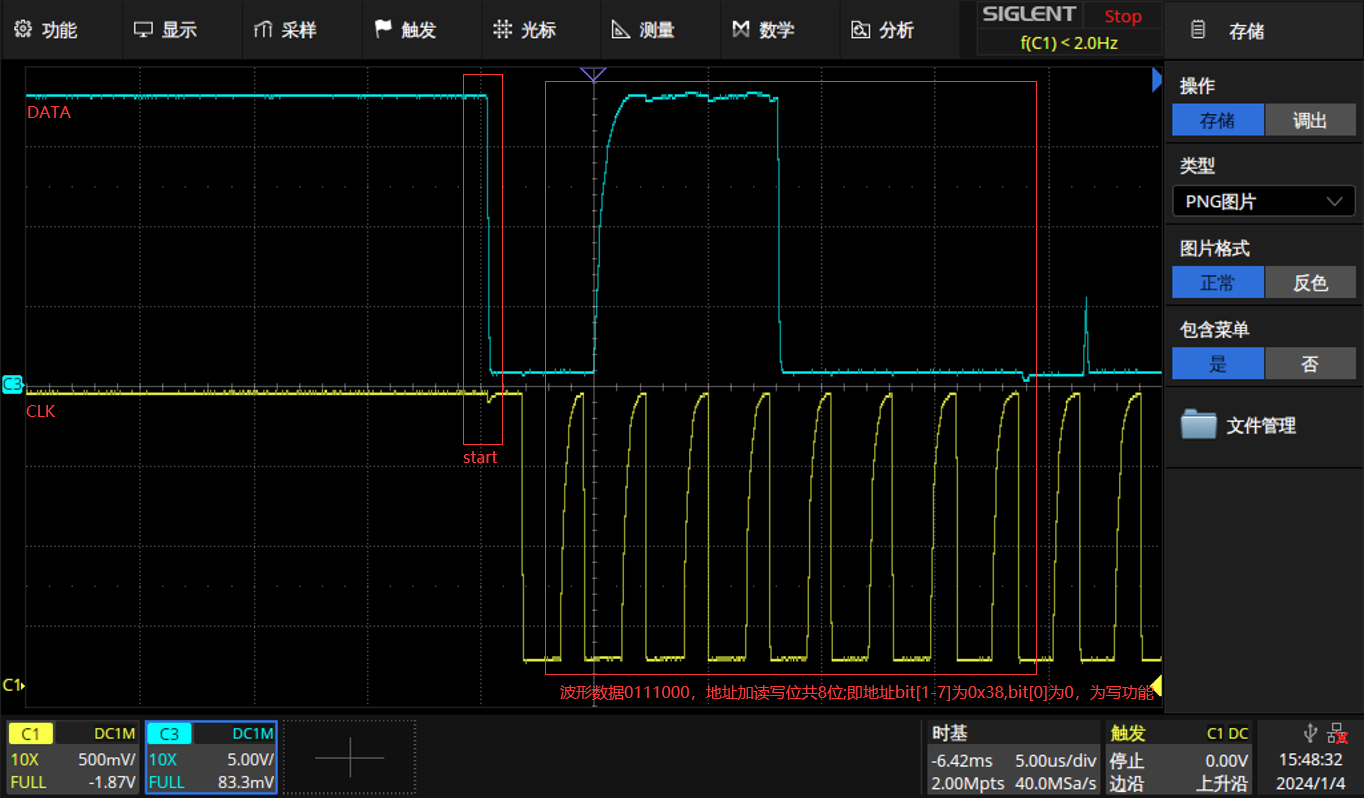Click the 83.3mV C3 offset value
This screenshot has width=1364, height=798.
(246, 784)
